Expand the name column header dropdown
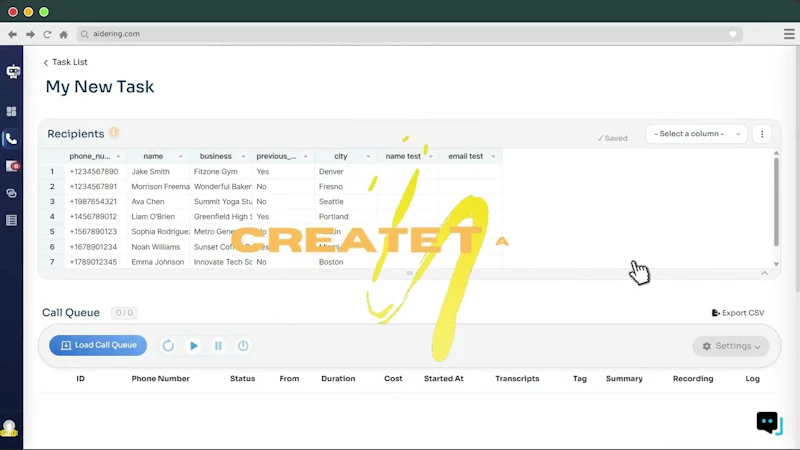 tap(181, 157)
